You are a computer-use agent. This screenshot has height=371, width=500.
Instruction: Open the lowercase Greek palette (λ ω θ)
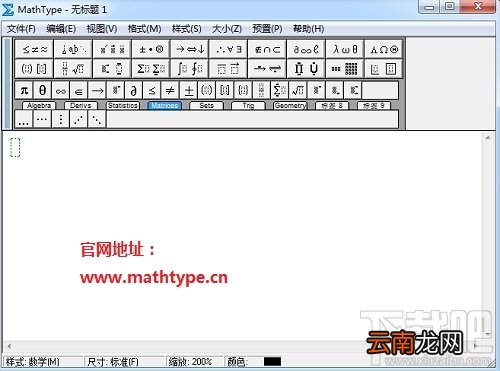point(345,50)
